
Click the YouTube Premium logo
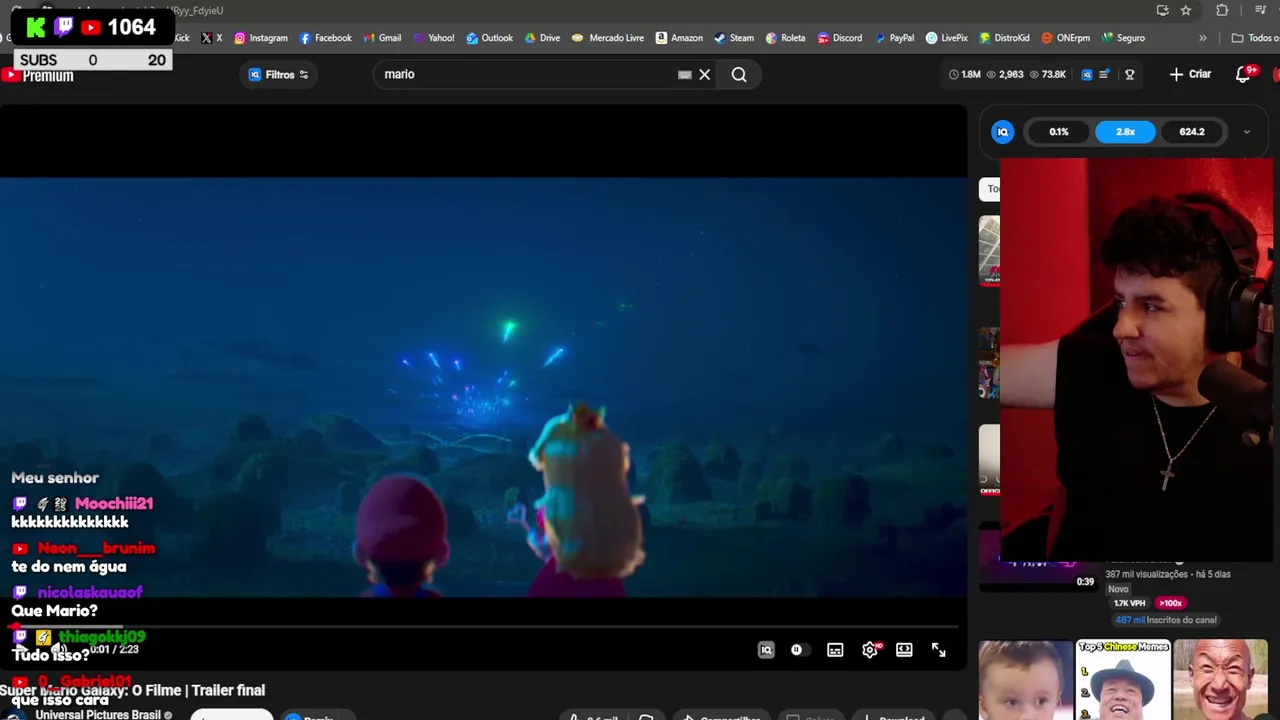[x=37, y=76]
